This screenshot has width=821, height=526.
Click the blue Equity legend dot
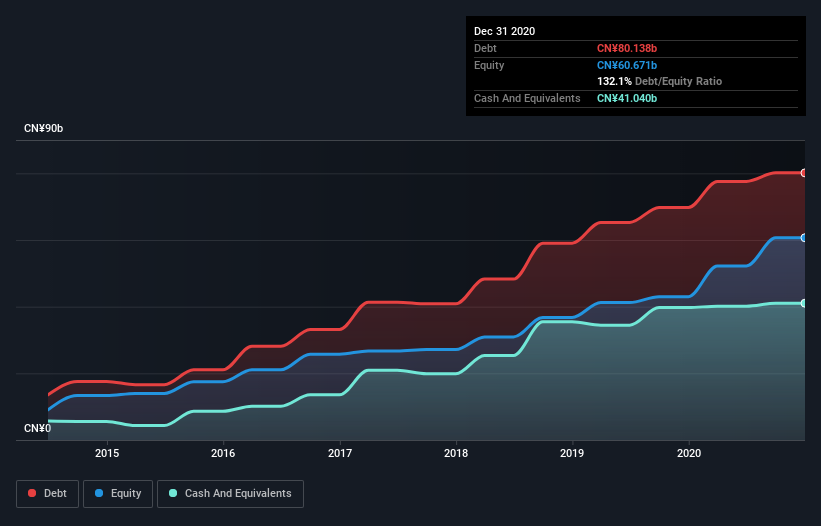click(x=99, y=493)
